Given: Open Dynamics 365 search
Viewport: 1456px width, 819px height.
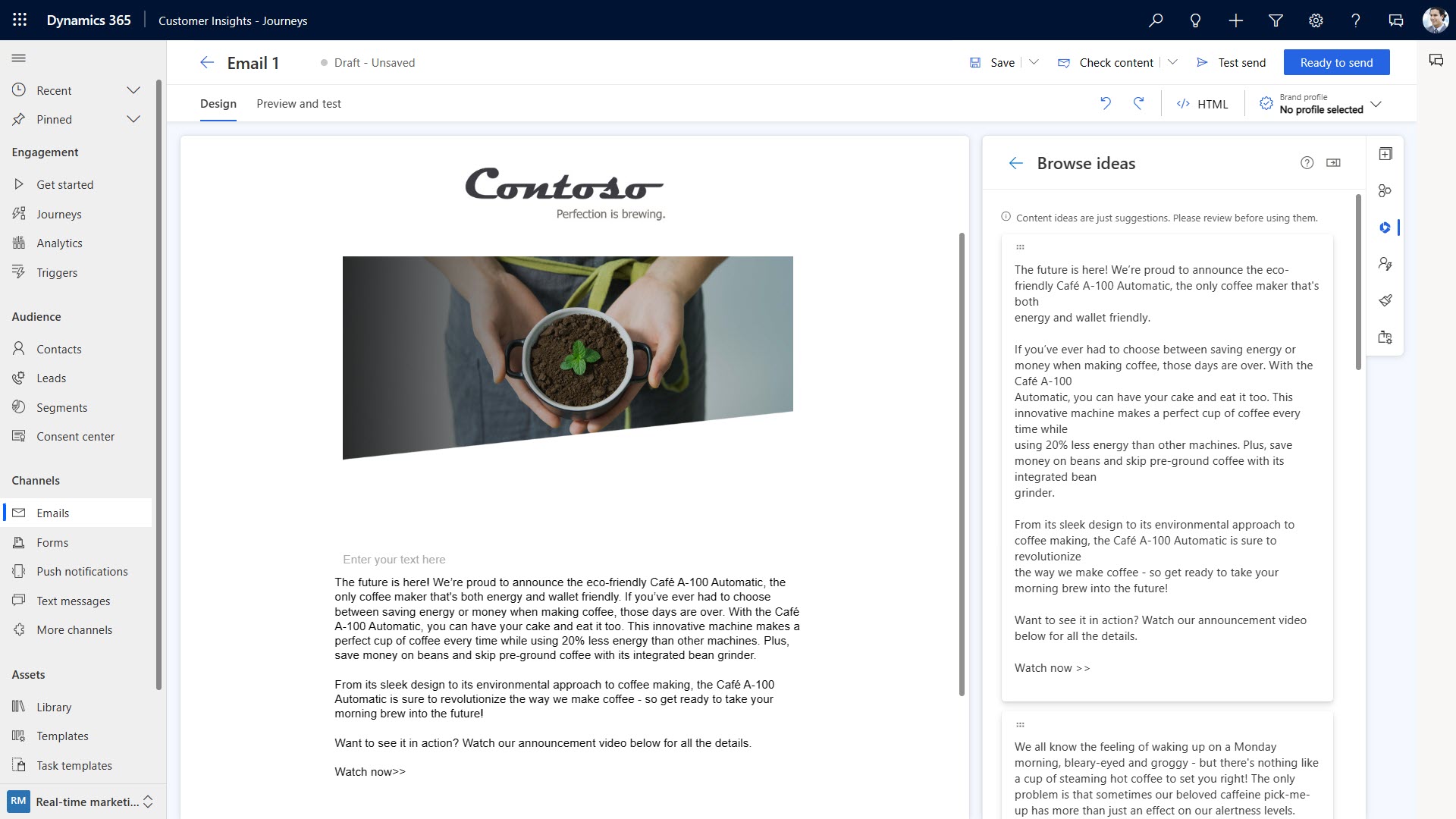Looking at the screenshot, I should pos(1155,20).
